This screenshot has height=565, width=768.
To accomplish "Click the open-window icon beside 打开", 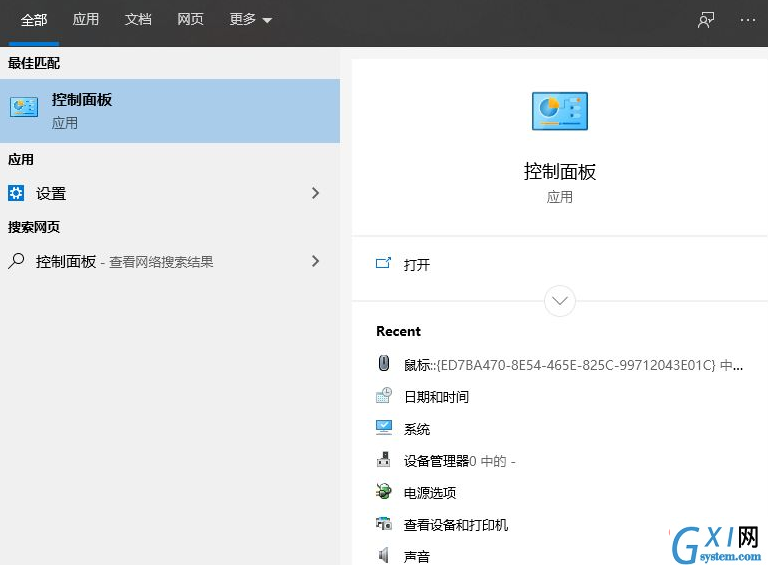I will (384, 263).
